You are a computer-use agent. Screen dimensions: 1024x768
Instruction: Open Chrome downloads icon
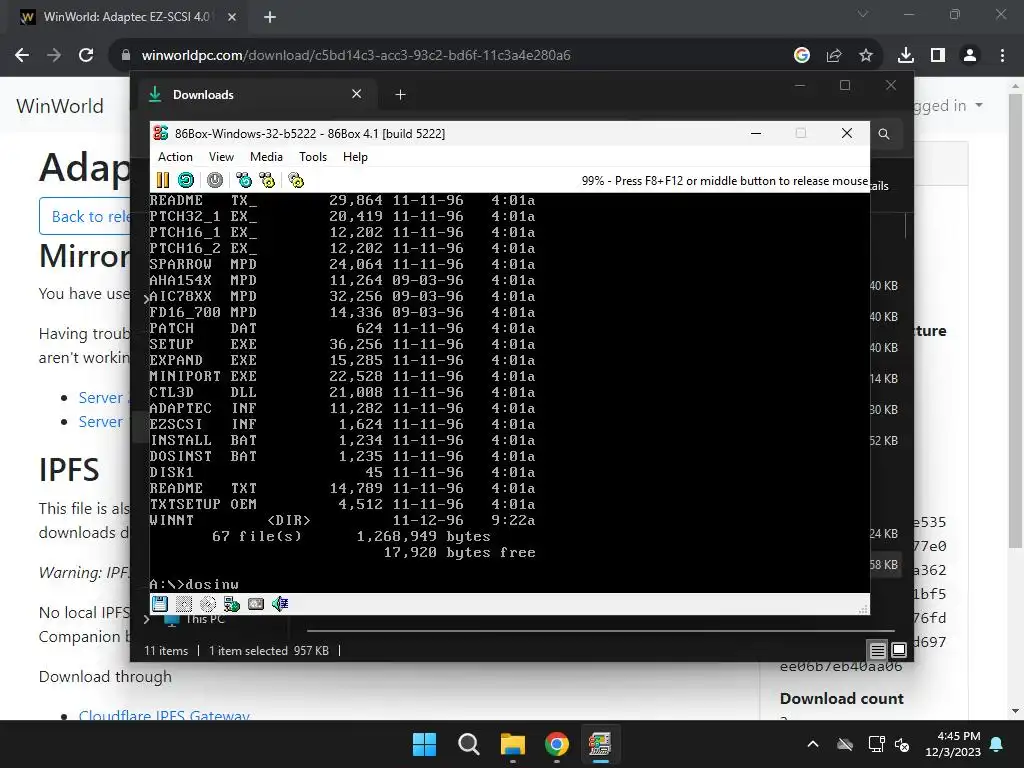[x=906, y=56]
